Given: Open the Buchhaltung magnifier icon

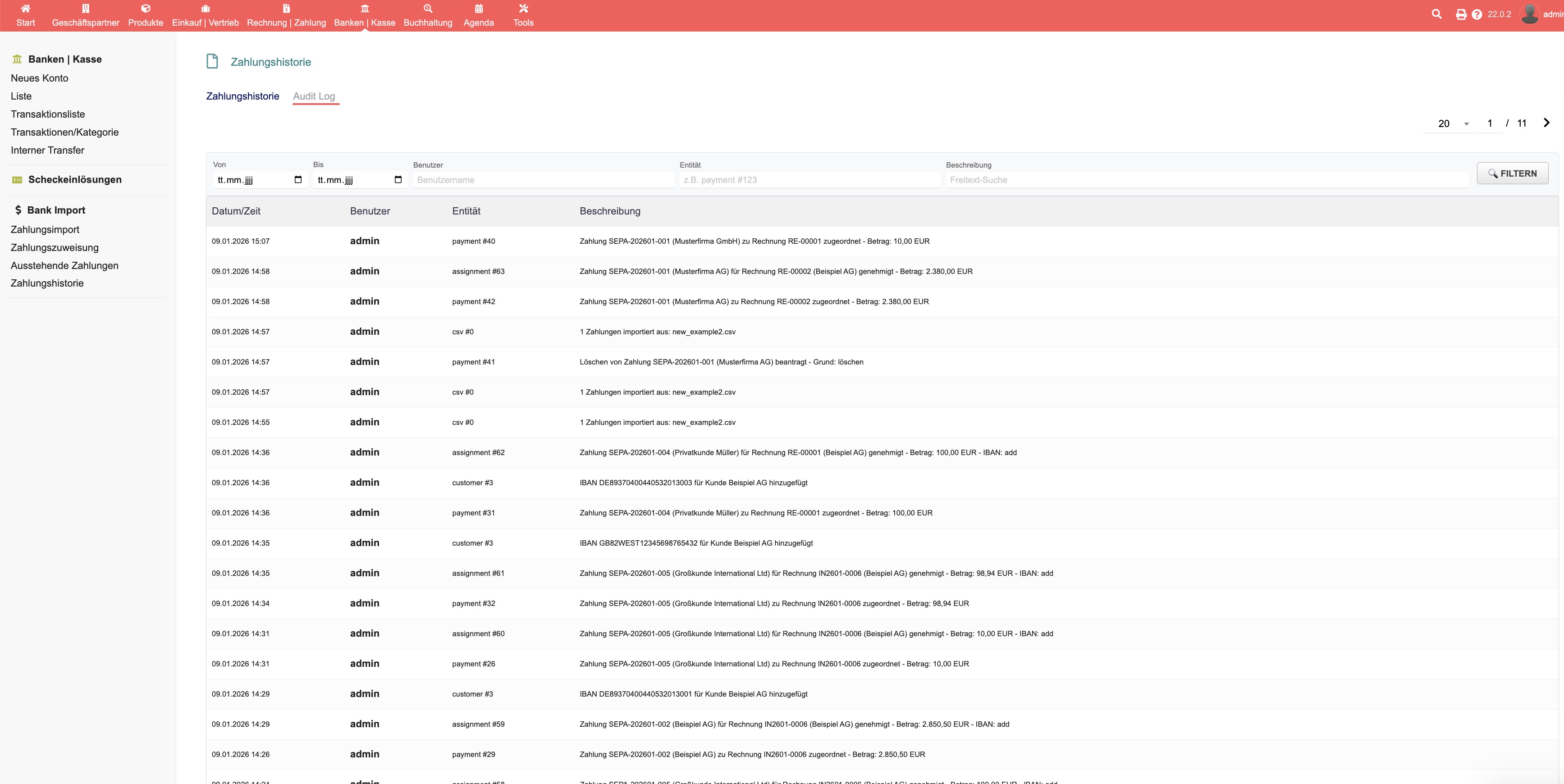Looking at the screenshot, I should coord(428,9).
